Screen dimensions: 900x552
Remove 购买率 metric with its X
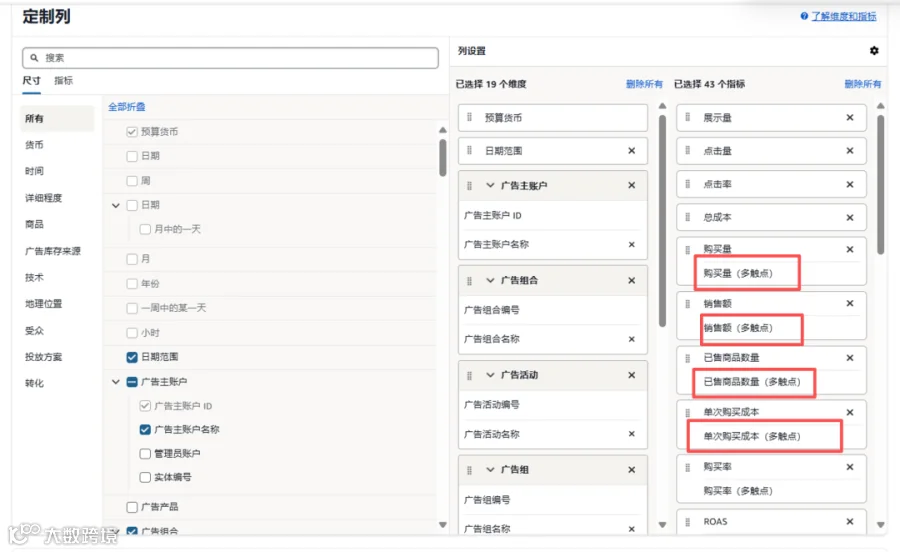[850, 467]
